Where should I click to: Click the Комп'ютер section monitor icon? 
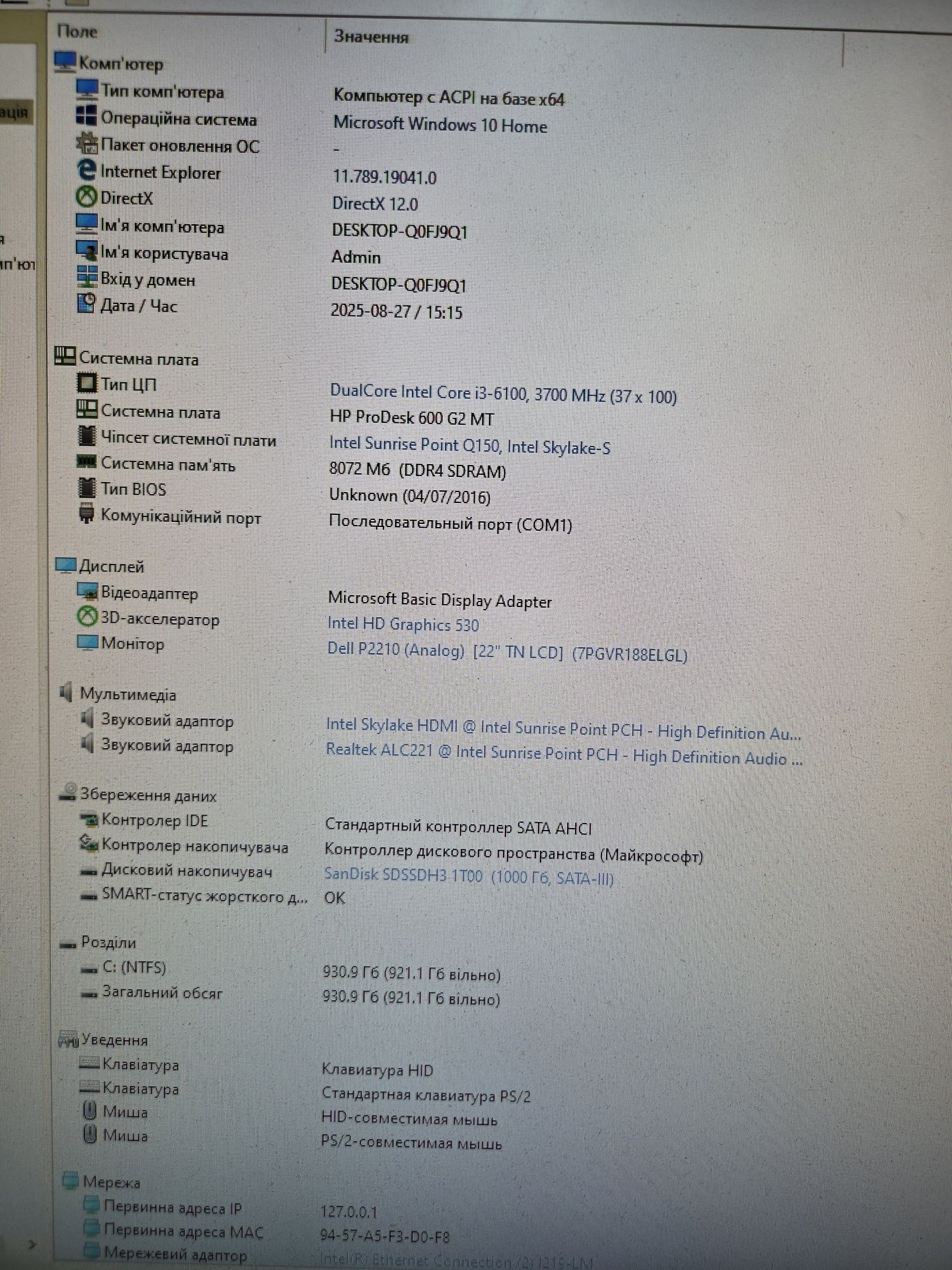[x=65, y=62]
